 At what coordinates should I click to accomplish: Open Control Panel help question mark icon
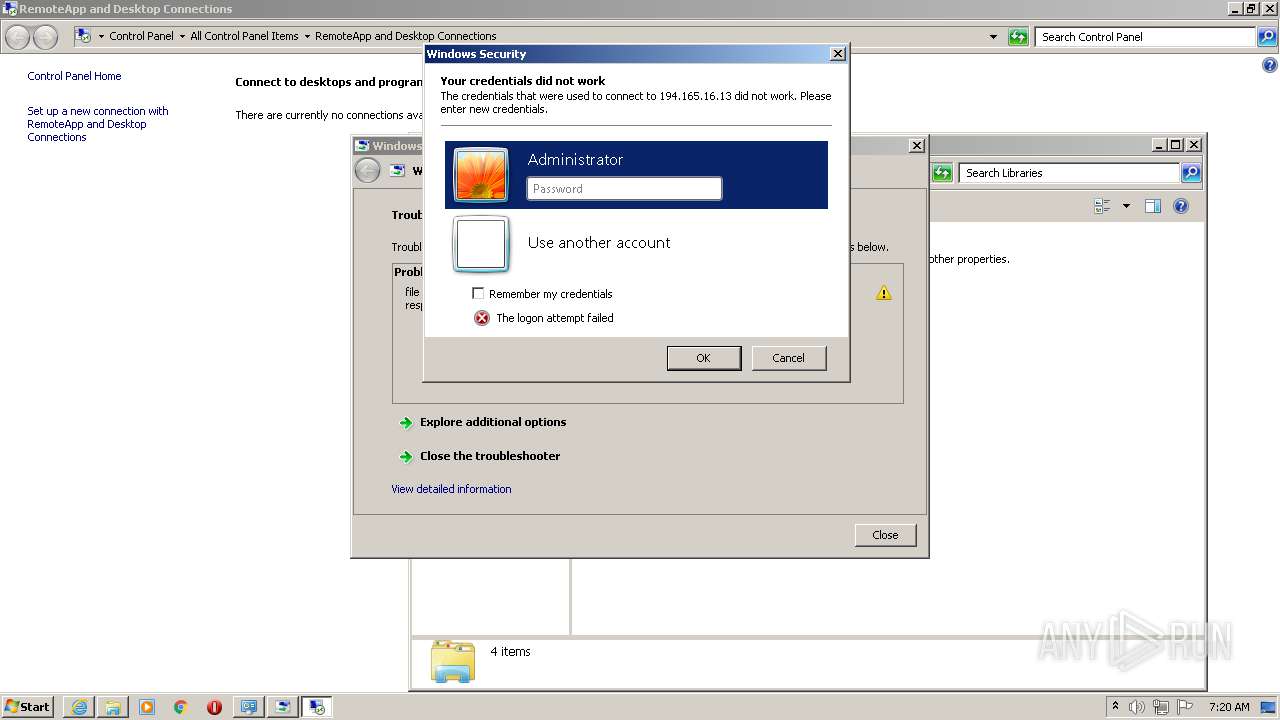point(1270,66)
